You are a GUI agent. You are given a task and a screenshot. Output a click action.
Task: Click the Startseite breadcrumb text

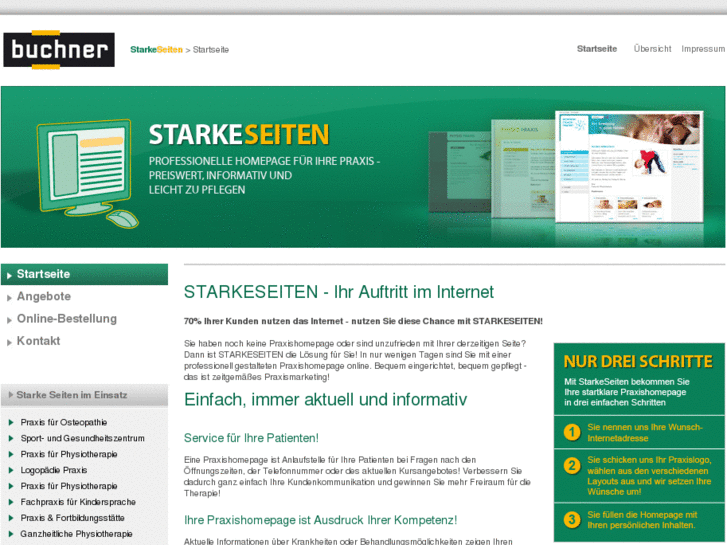[x=210, y=50]
